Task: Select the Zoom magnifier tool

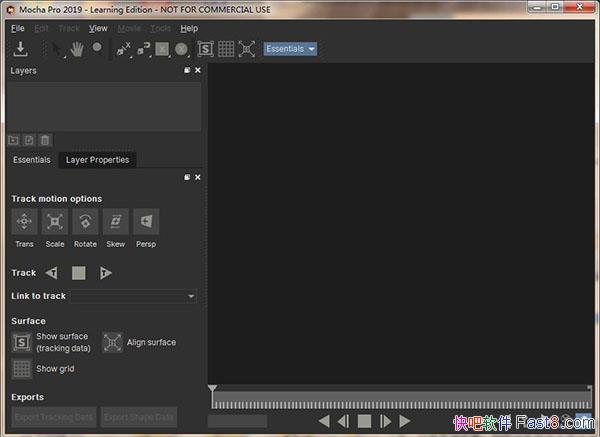Action: point(97,49)
